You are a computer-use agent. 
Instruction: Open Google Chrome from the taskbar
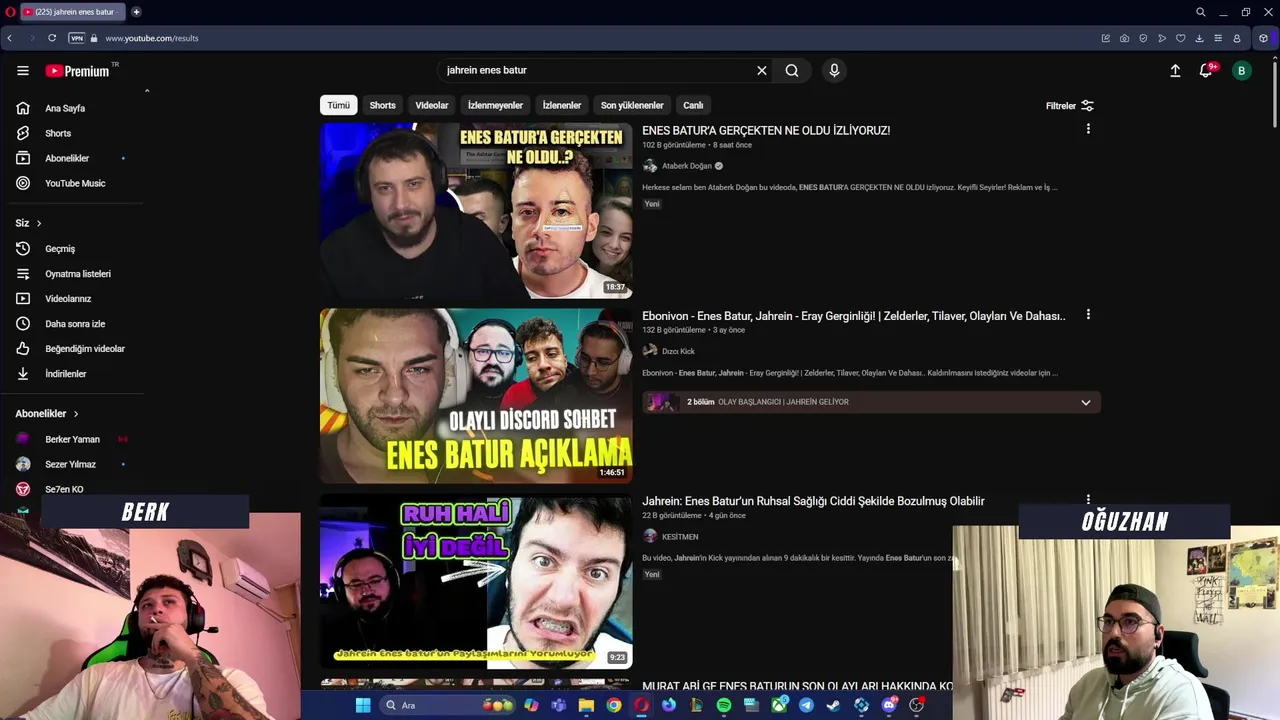coord(614,705)
